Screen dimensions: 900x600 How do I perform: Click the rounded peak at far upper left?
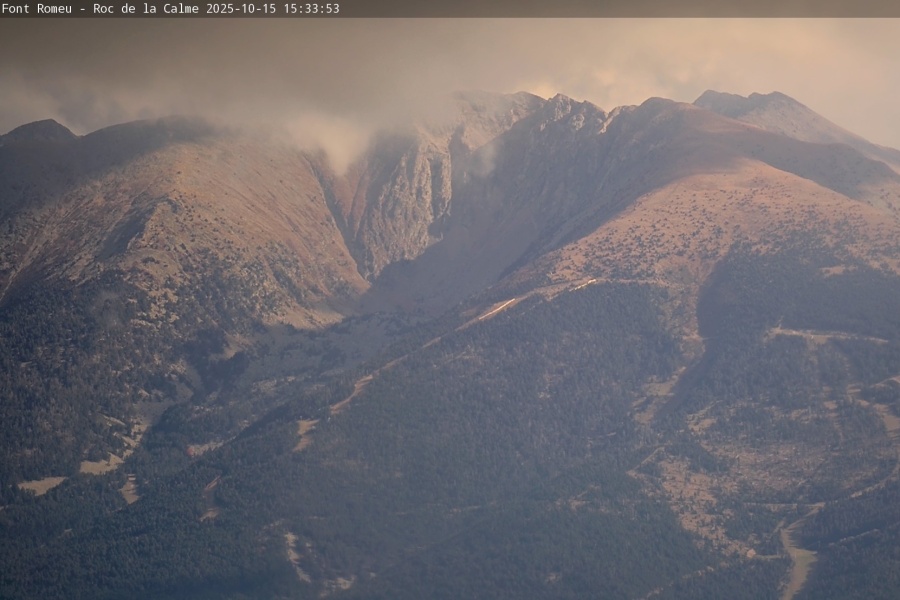click(40, 128)
